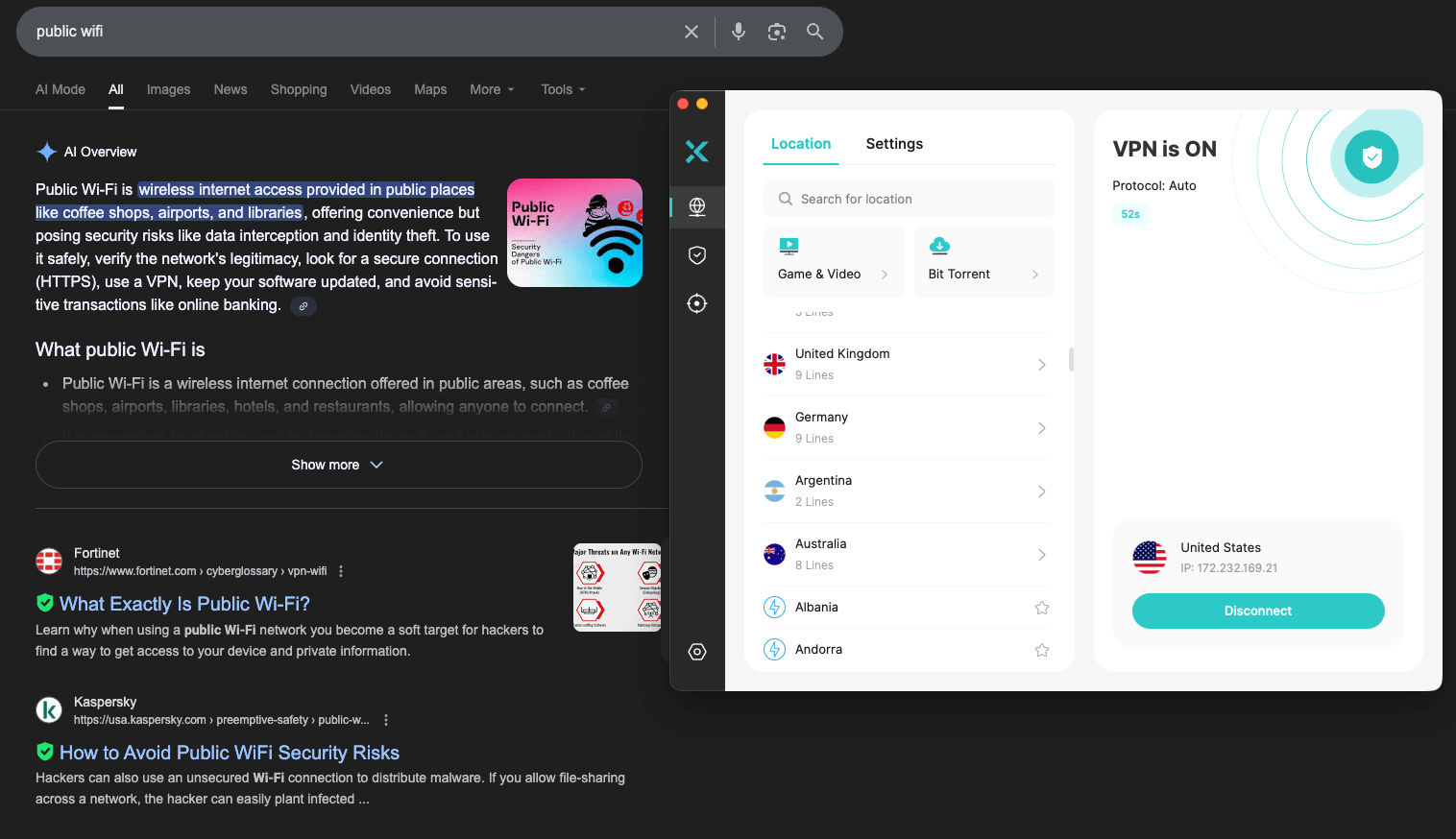
Task: Click the crosshair target icon in sidebar
Action: point(697,303)
